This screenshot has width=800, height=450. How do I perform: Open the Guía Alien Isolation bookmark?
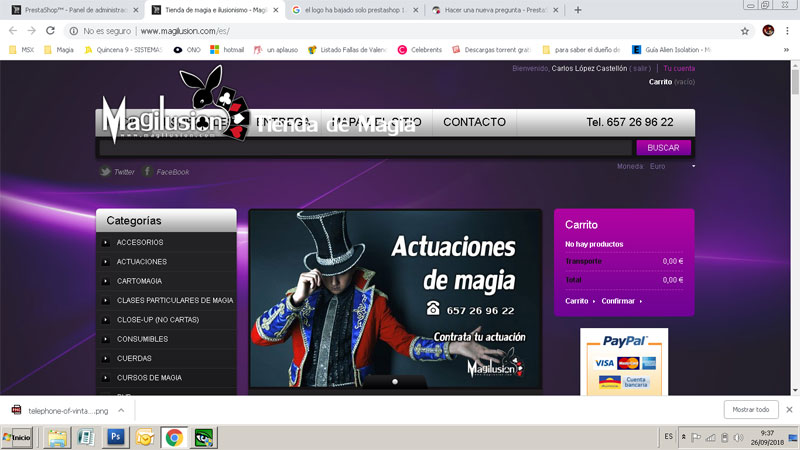coord(671,49)
